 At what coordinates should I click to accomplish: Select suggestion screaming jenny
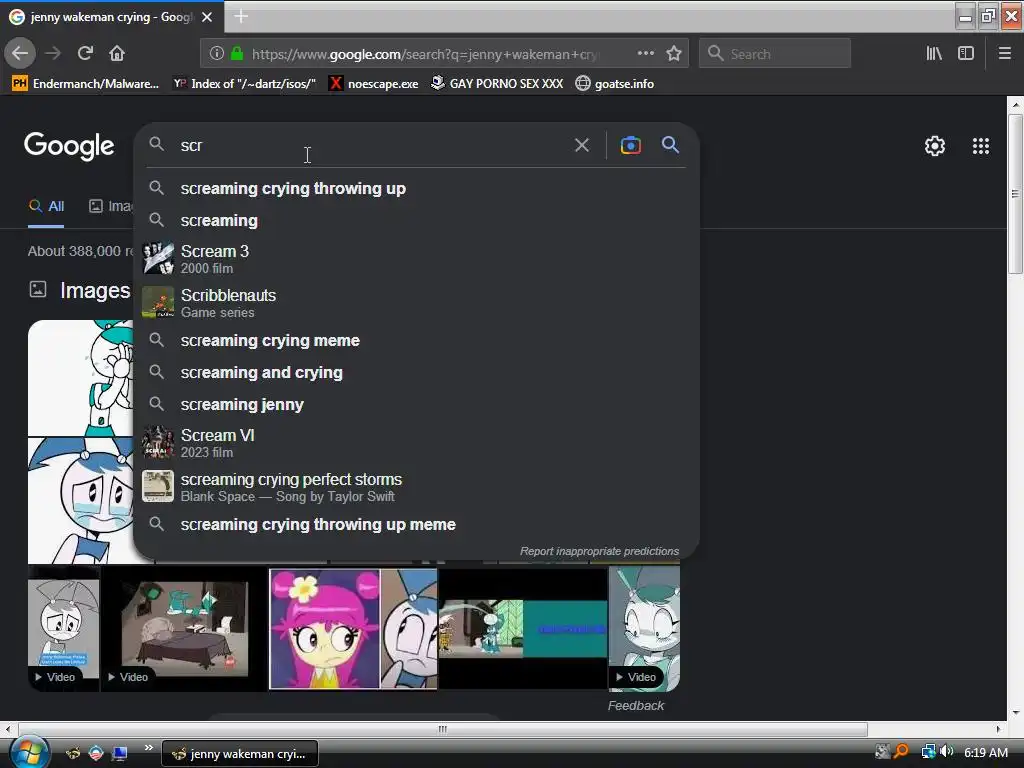click(x=416, y=404)
